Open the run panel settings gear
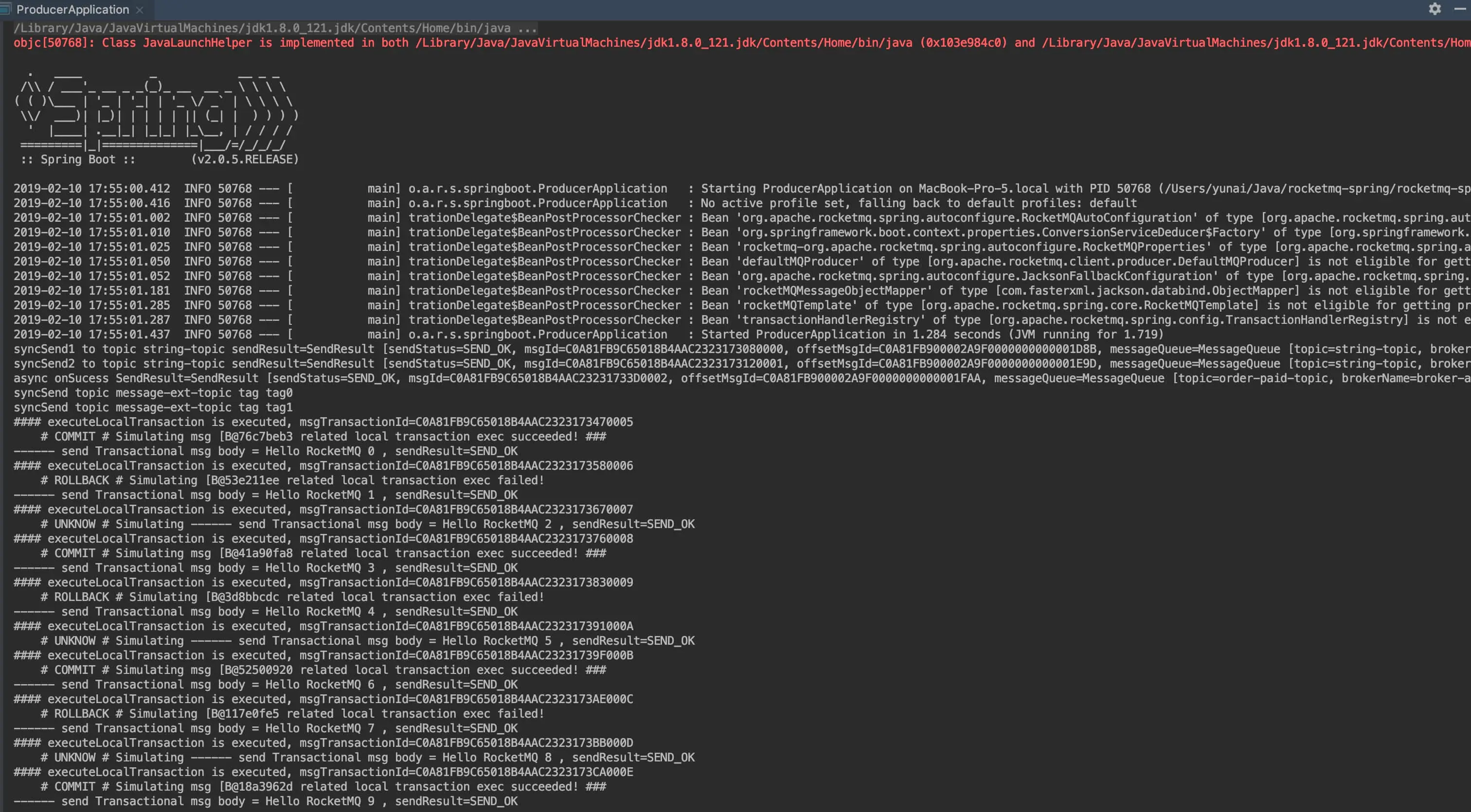The width and height of the screenshot is (1471, 812). click(x=1435, y=9)
